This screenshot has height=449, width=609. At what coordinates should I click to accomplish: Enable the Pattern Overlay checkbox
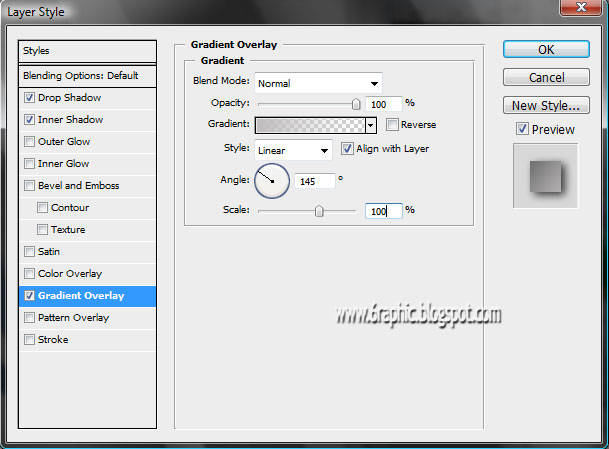[x=30, y=318]
